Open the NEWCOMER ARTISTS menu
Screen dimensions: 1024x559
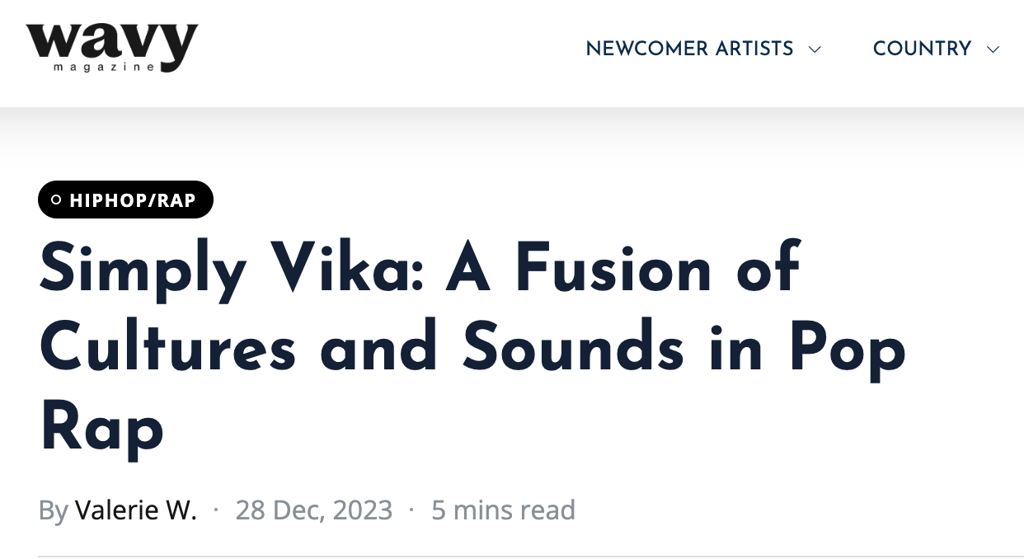pos(689,49)
